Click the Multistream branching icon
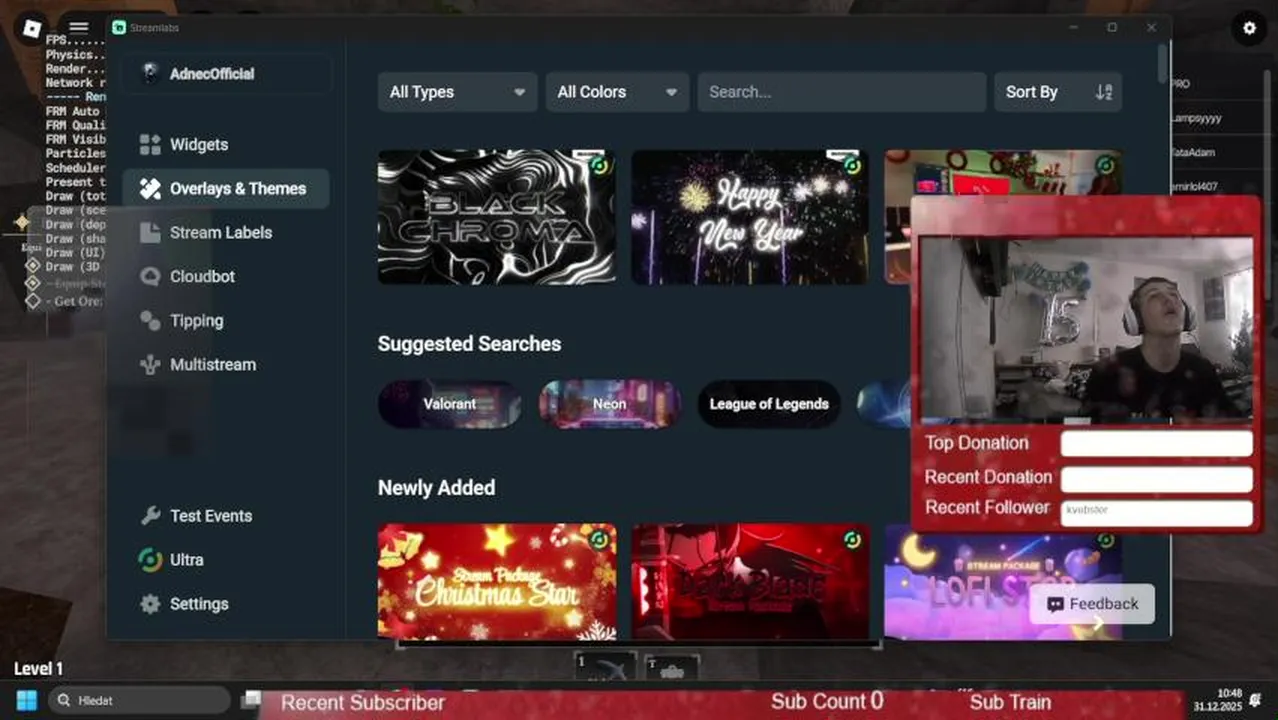The width and height of the screenshot is (1278, 720). coord(150,365)
